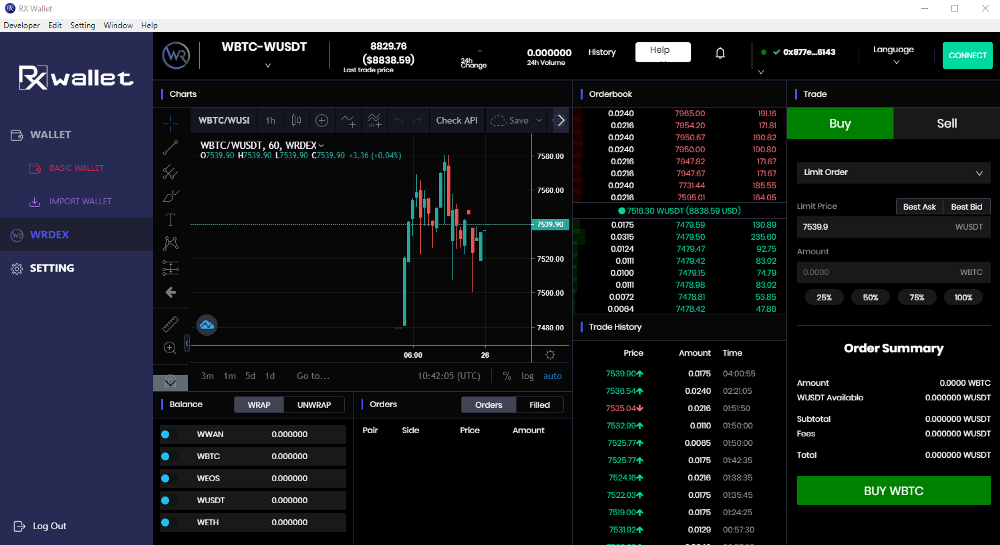
Task: Click the bottom drawing toolbar toggle icon
Action: coord(170,382)
